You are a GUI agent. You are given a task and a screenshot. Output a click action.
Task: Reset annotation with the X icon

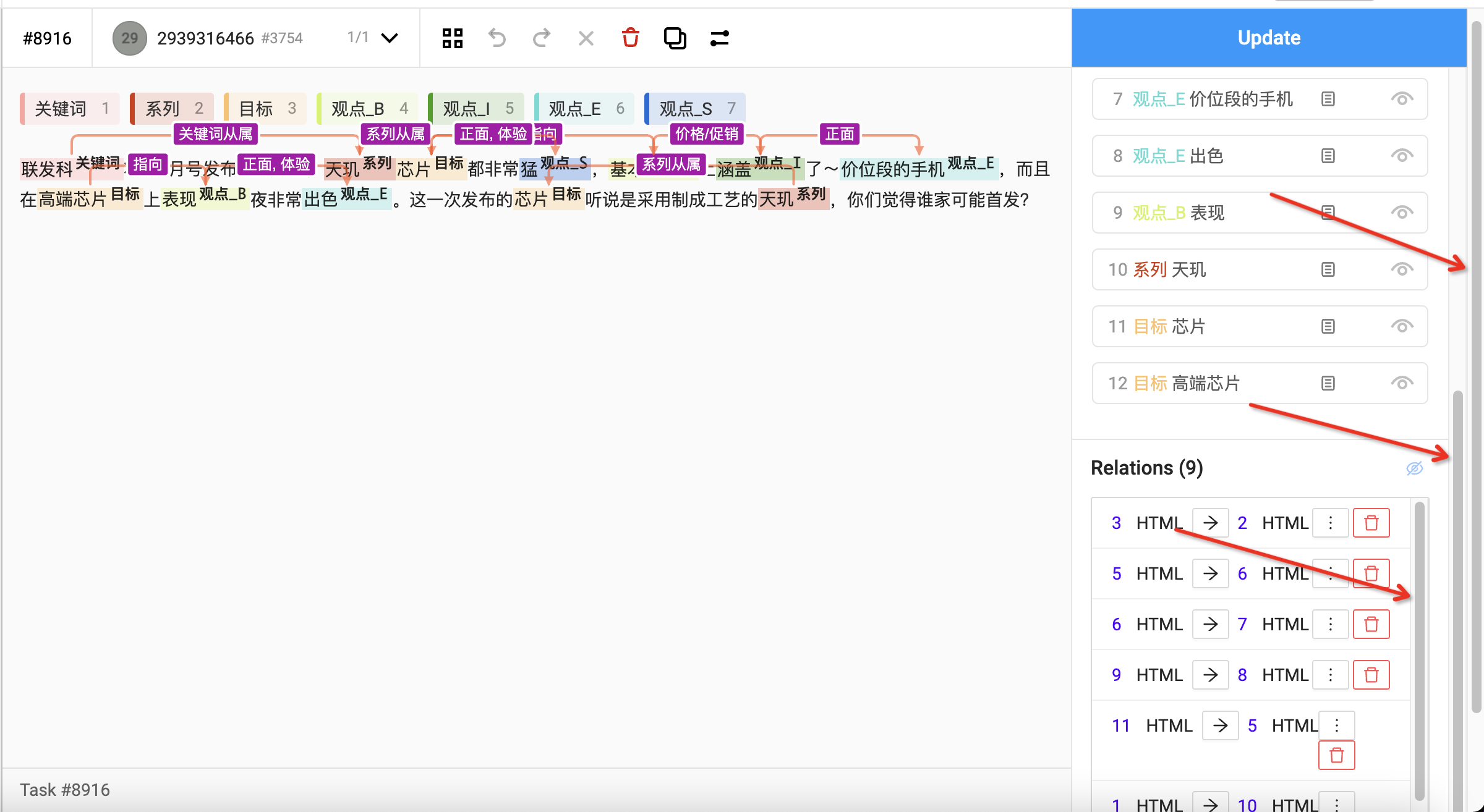[x=586, y=38]
